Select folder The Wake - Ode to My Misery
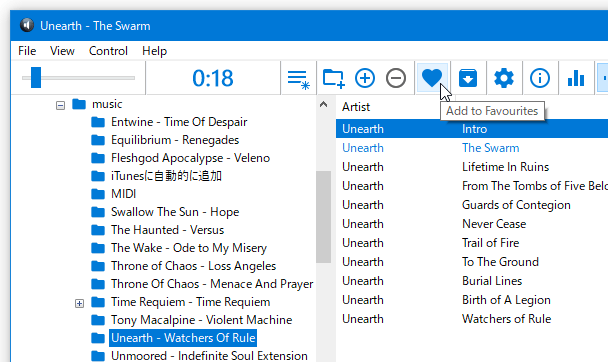Image resolution: width=608 pixels, height=362 pixels. click(x=189, y=248)
